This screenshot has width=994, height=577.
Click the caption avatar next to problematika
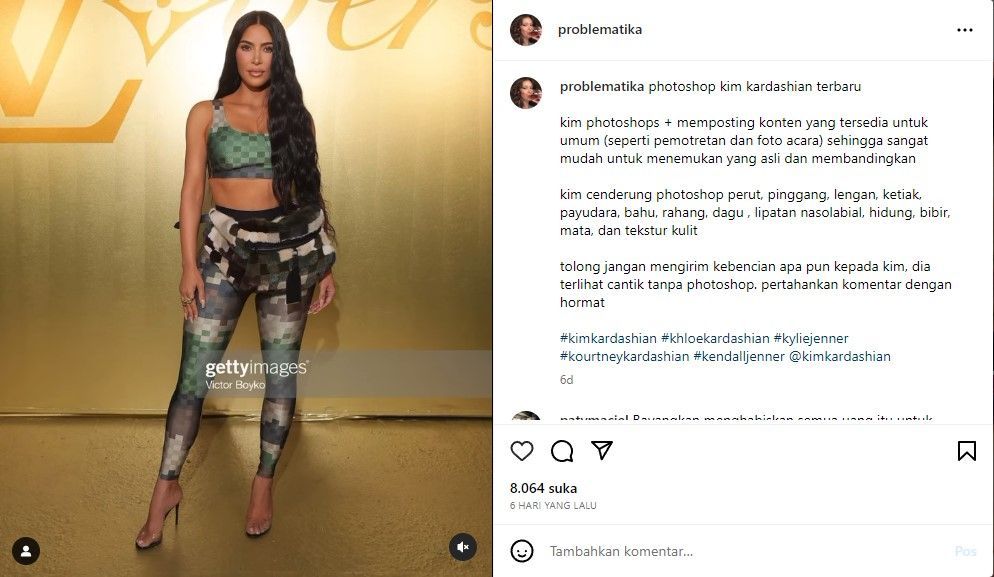point(526,93)
